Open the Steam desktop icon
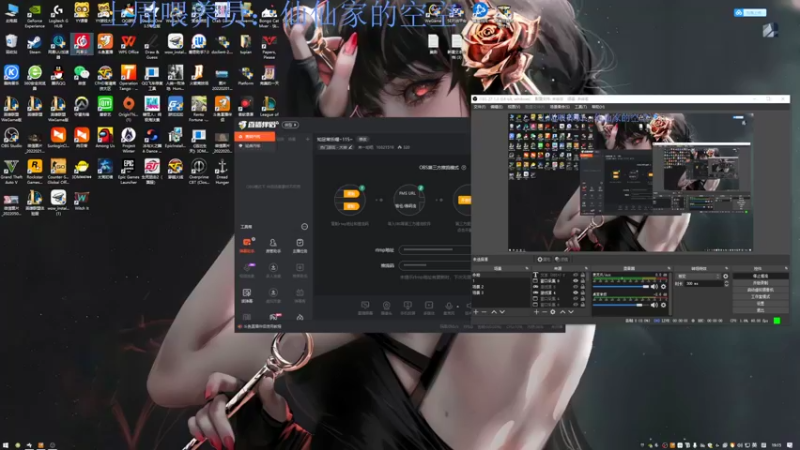This screenshot has height=450, width=800. point(34,45)
